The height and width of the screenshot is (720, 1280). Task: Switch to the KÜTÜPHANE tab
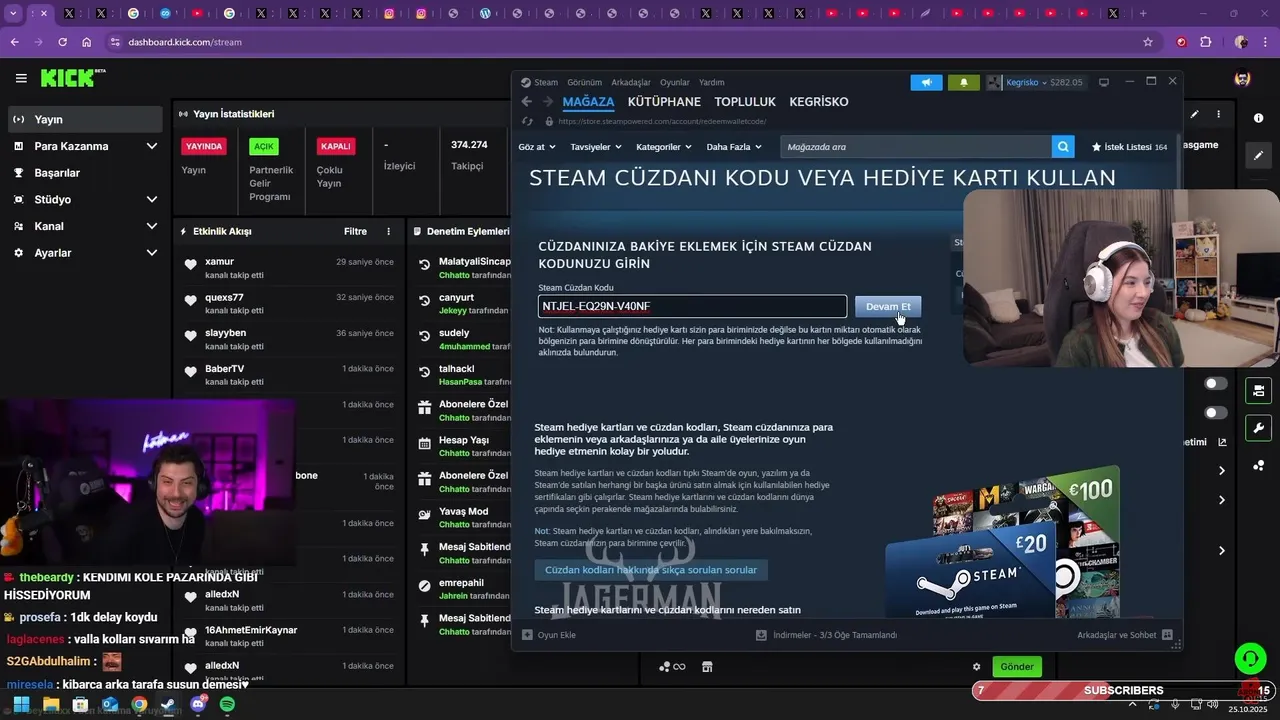(664, 102)
